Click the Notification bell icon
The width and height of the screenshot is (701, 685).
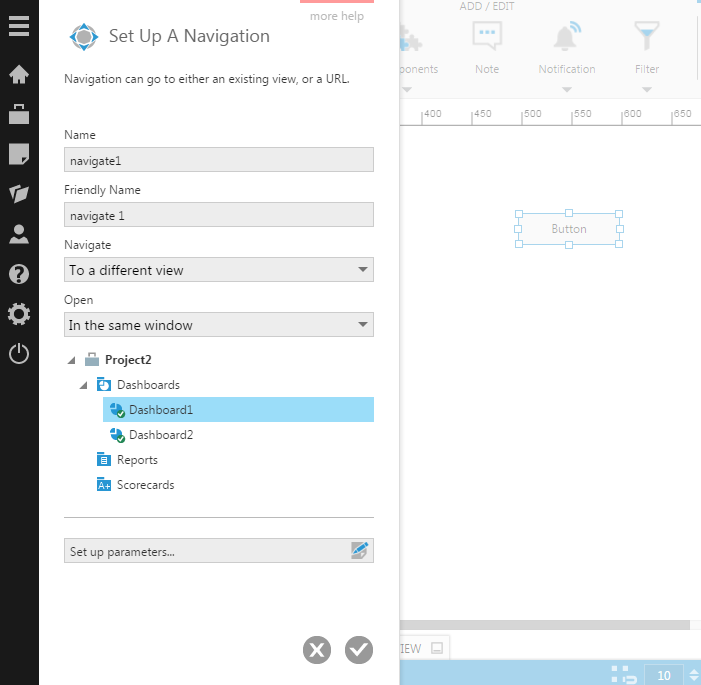[567, 36]
